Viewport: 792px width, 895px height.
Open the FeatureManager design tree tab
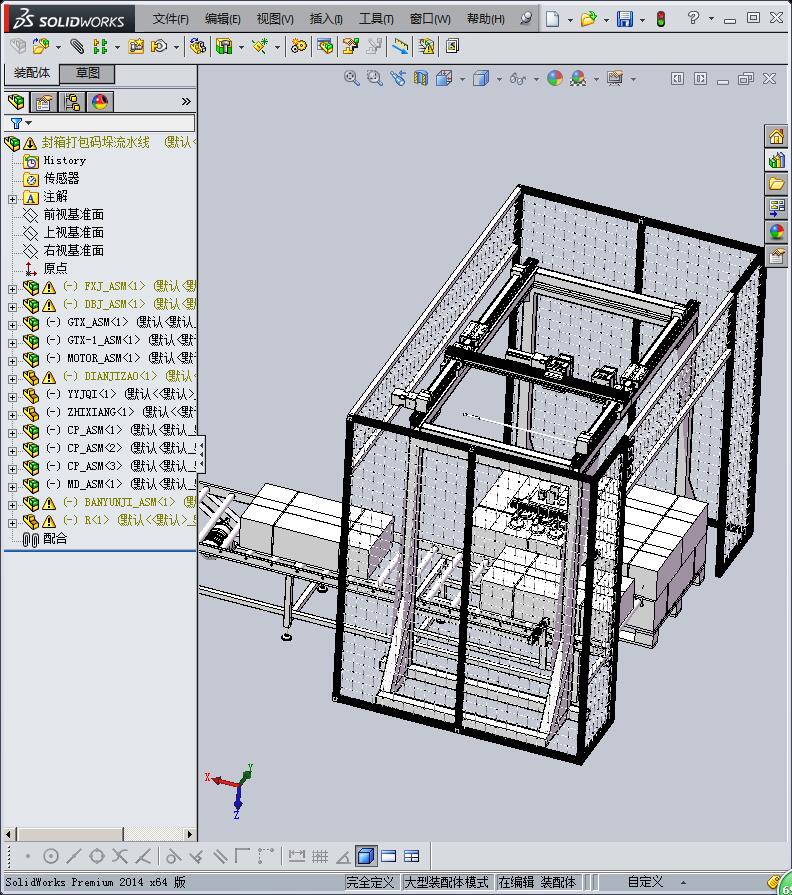tap(17, 102)
